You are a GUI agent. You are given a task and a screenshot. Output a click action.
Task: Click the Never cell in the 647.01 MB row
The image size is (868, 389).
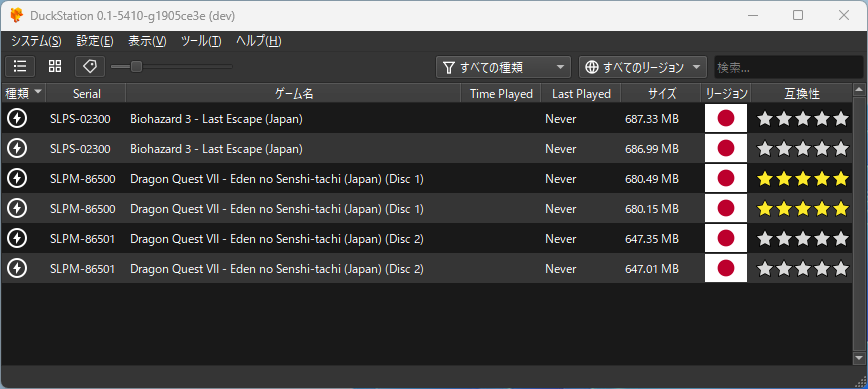tap(561, 268)
